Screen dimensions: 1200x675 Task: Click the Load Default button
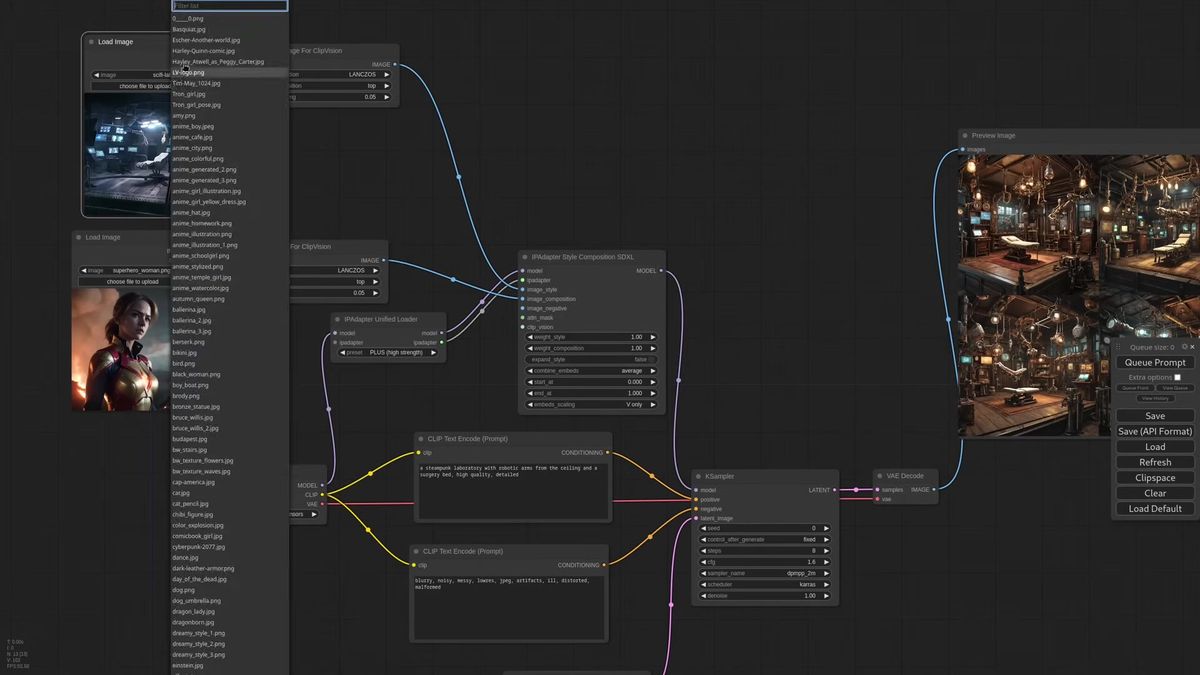1155,509
